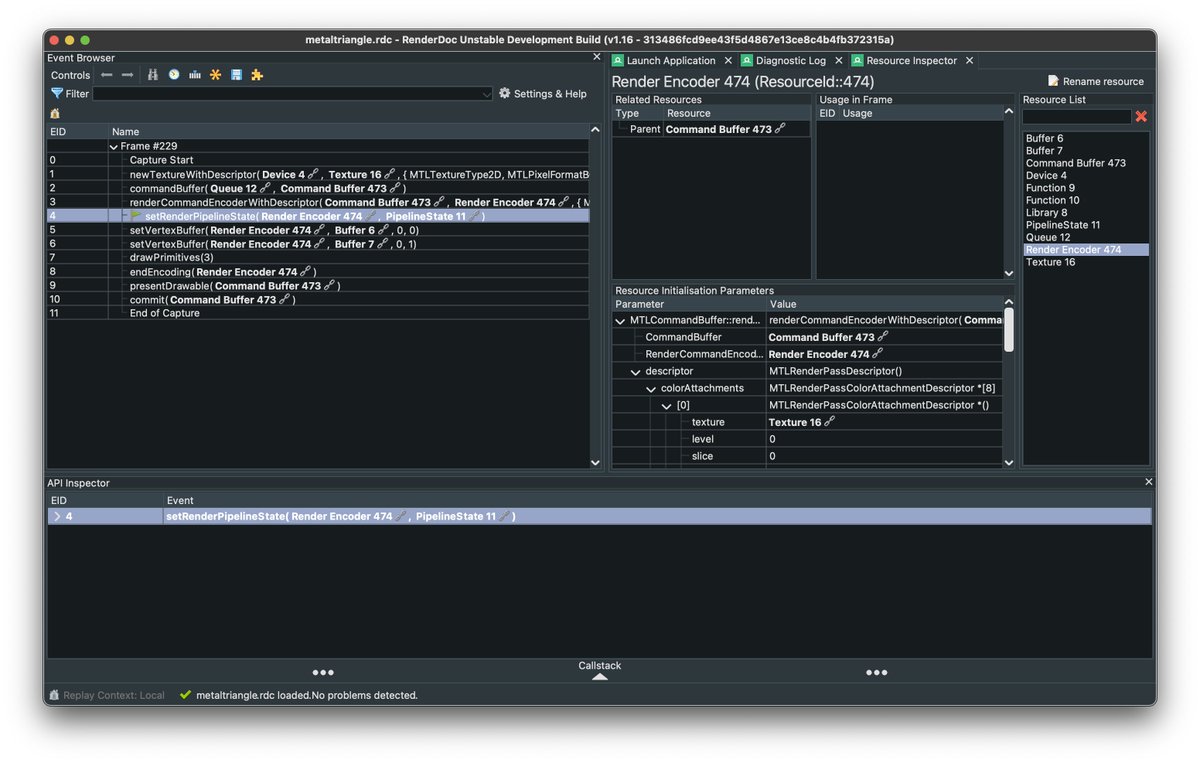The image size is (1200, 763).
Task: Select Library 8 in Resource List
Action: (x=1086, y=213)
